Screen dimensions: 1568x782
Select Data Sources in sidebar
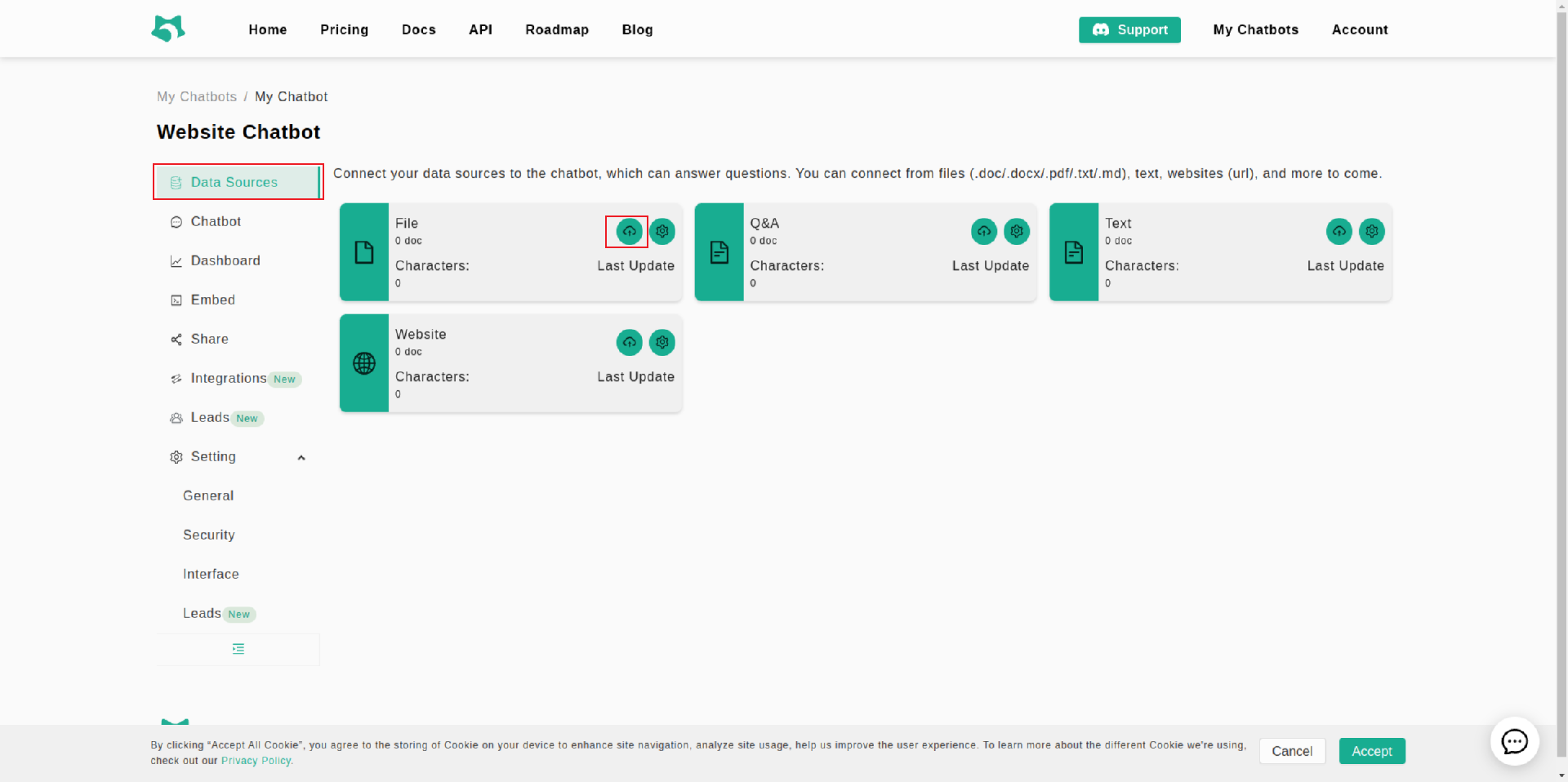coord(237,182)
